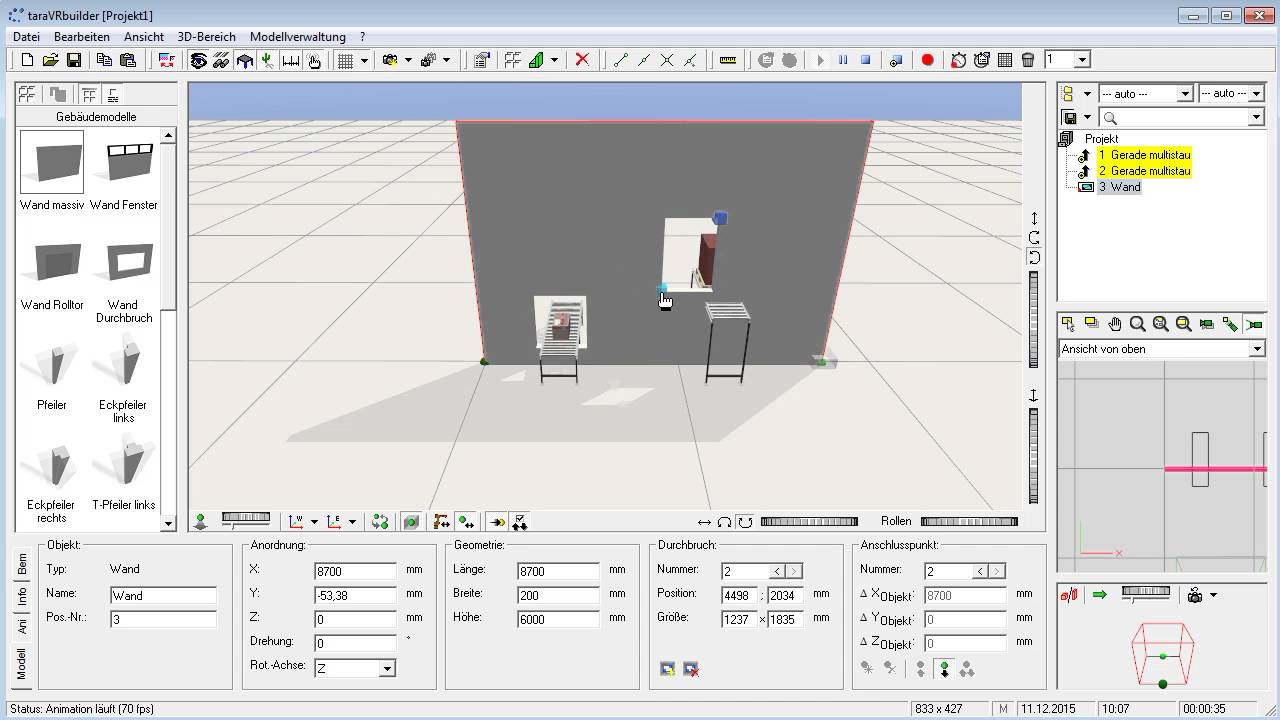
Task: Select second Gerade multistau tree item
Action: pyautogui.click(x=1144, y=171)
